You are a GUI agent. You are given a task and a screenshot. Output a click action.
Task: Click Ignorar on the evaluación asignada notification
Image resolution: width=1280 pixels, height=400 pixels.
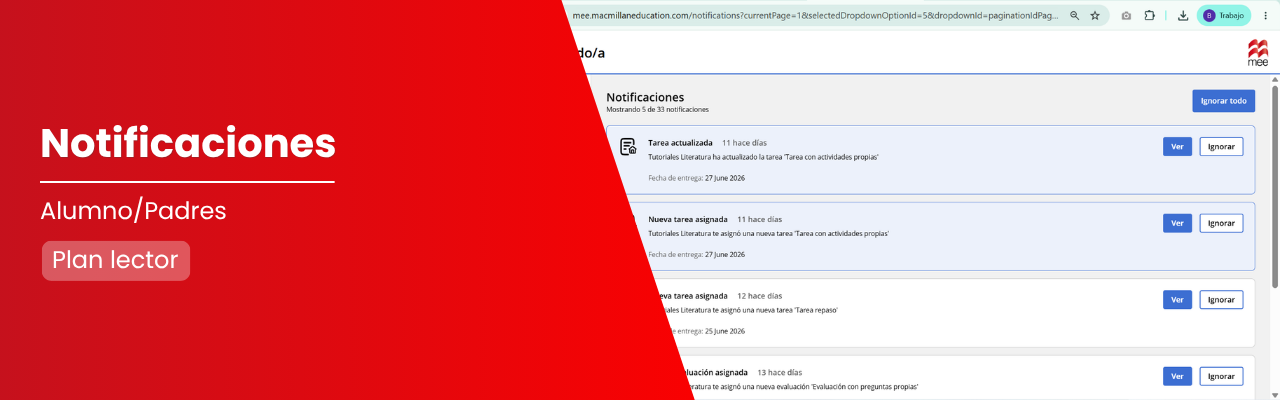point(1221,376)
